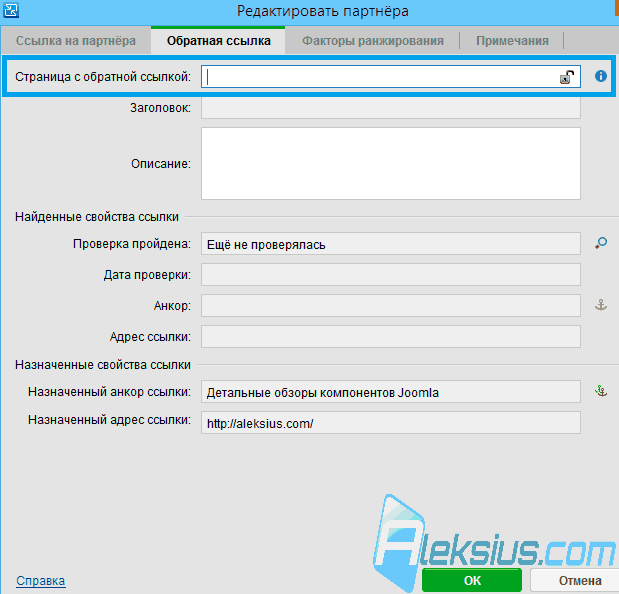The height and width of the screenshot is (594, 619).
Task: Go to Примечания tab
Action: (x=512, y=40)
